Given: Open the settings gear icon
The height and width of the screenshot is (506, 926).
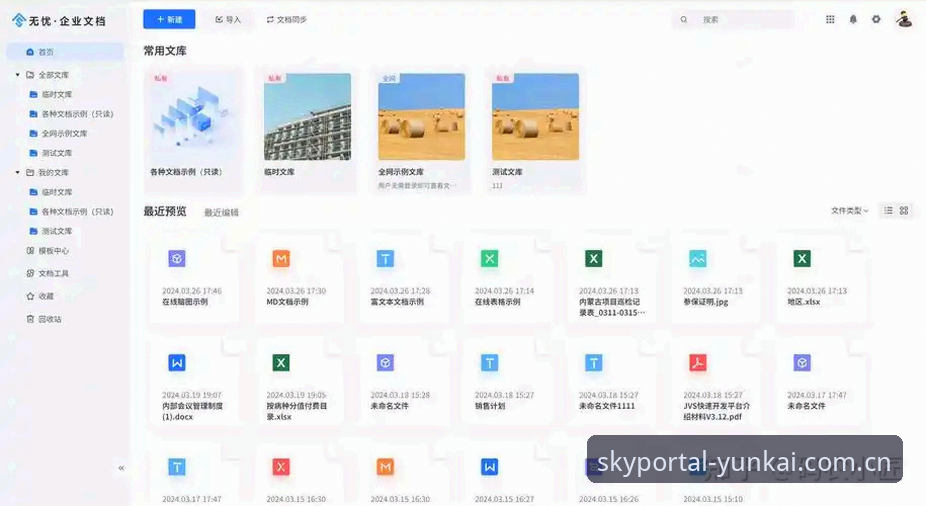Looking at the screenshot, I should pyautogui.click(x=876, y=19).
